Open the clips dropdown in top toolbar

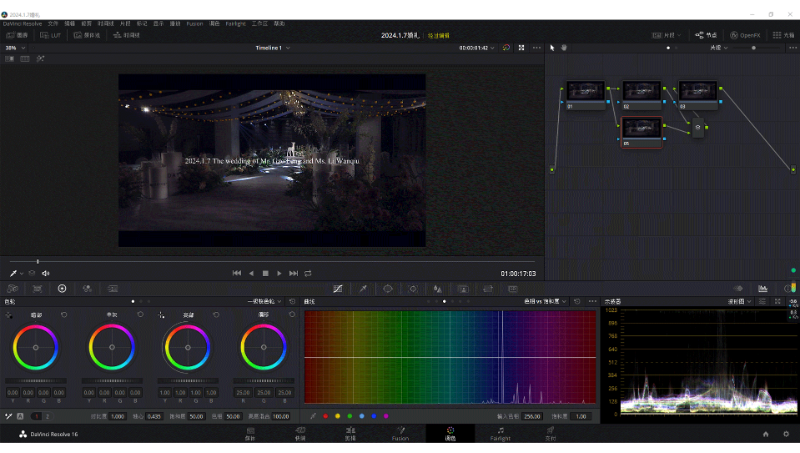[x=666, y=35]
